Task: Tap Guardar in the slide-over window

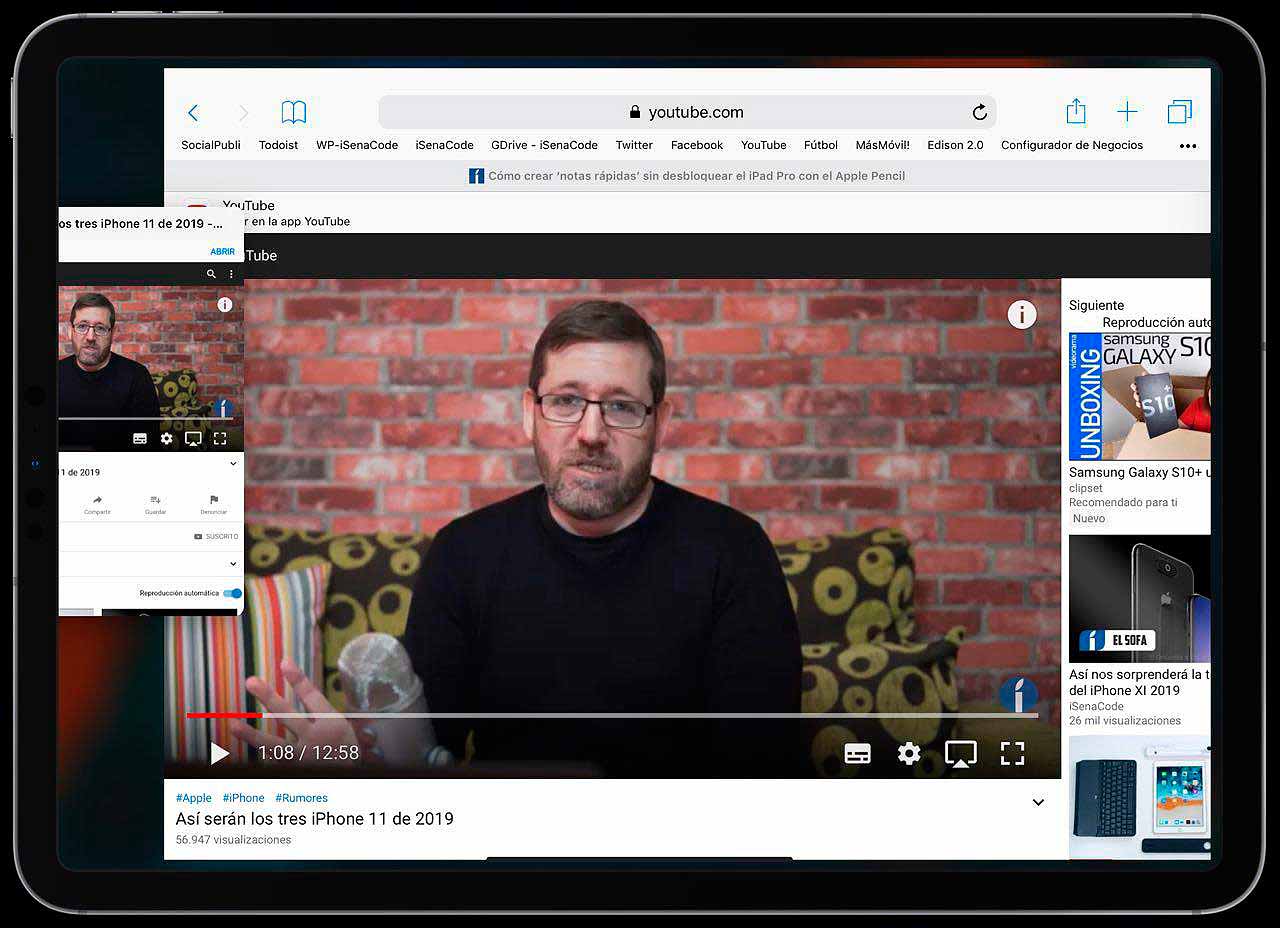Action: 155,504
